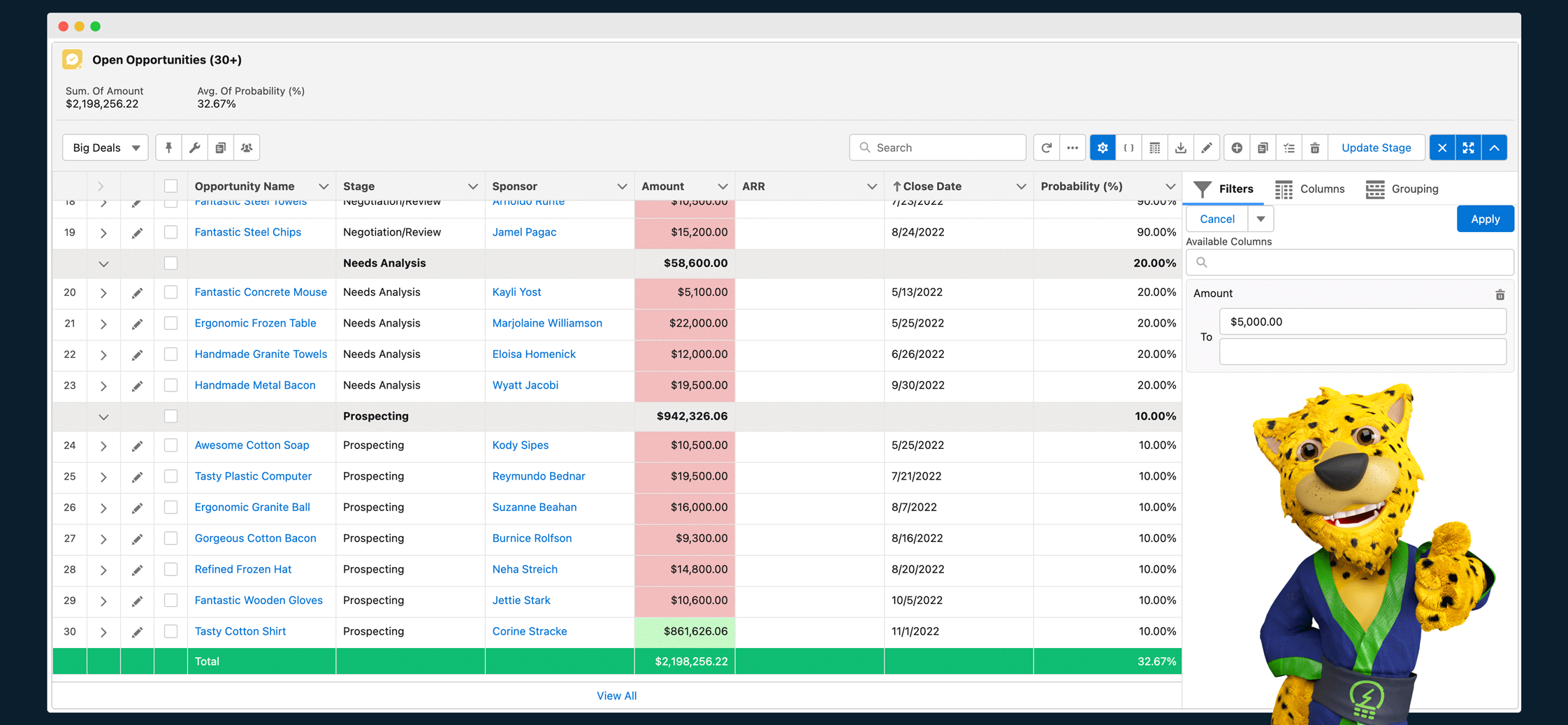Viewport: 1568px width, 725px height.
Task: Click the inline edit pencil icon
Action: pyautogui.click(x=1207, y=148)
